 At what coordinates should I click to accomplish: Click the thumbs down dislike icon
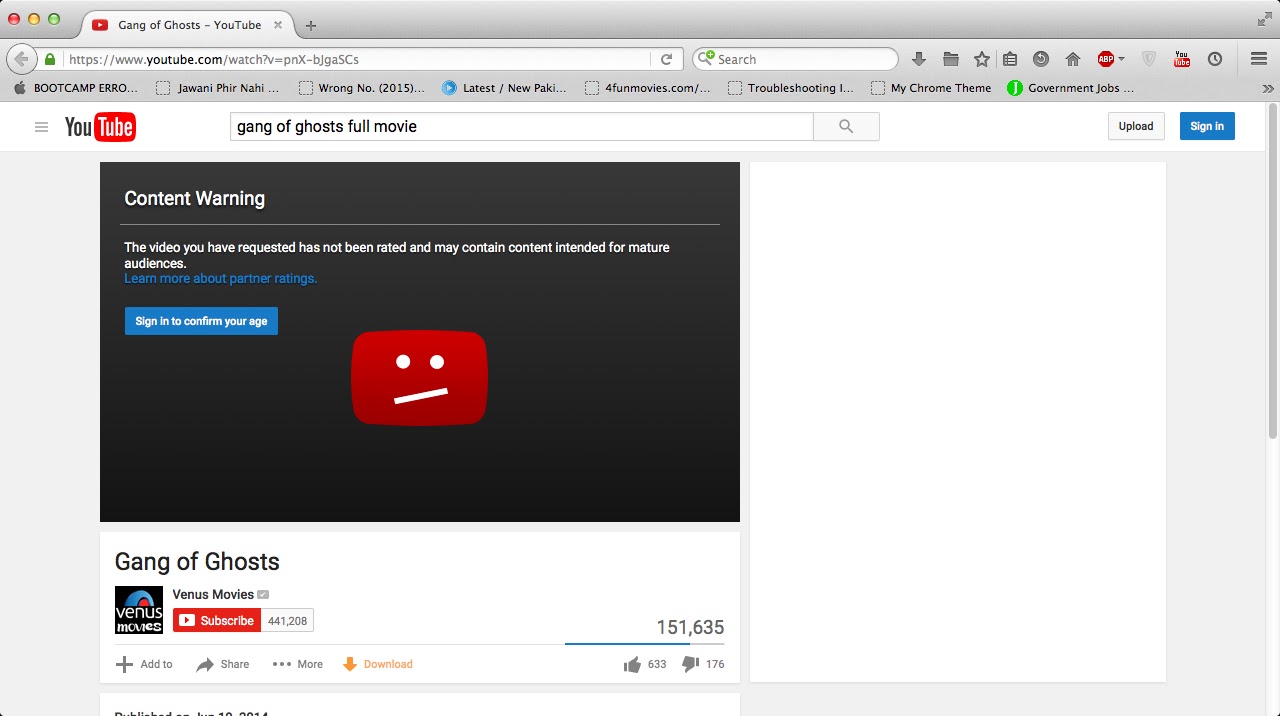click(x=690, y=664)
